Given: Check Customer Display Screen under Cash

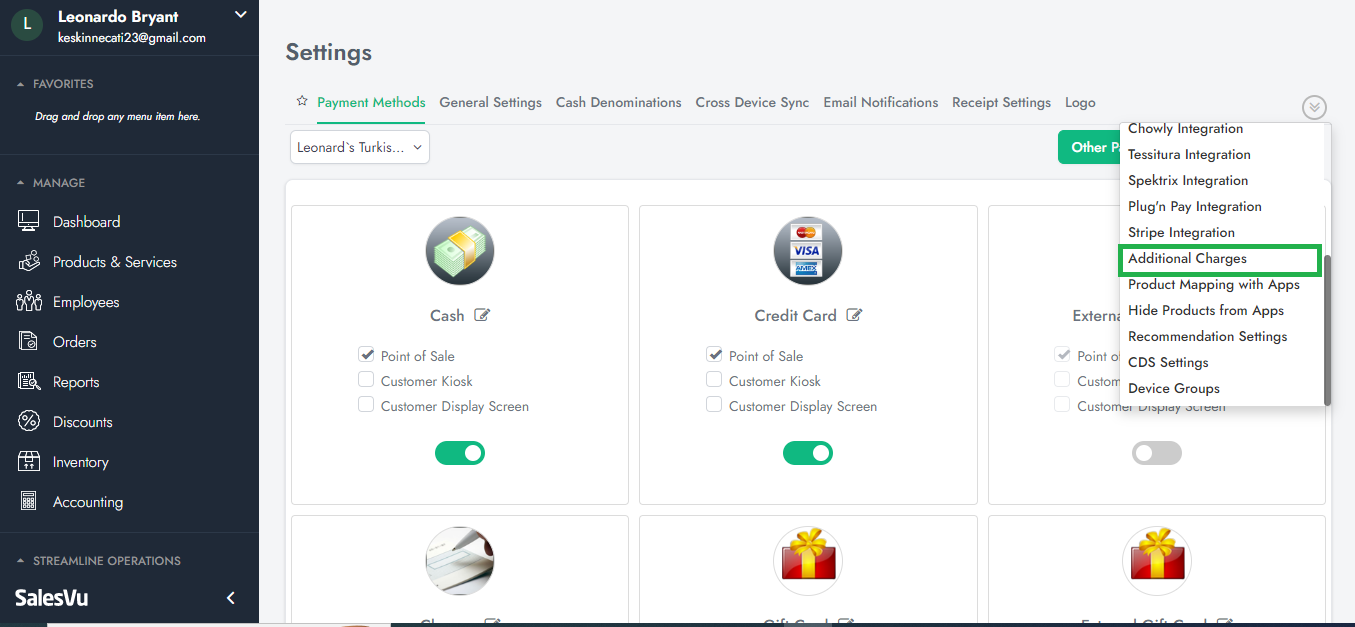Looking at the screenshot, I should [x=366, y=405].
